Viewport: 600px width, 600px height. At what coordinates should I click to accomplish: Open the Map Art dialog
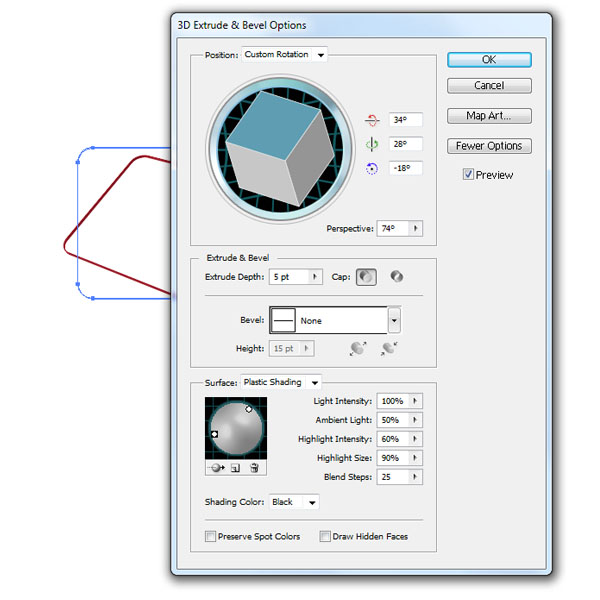(489, 116)
